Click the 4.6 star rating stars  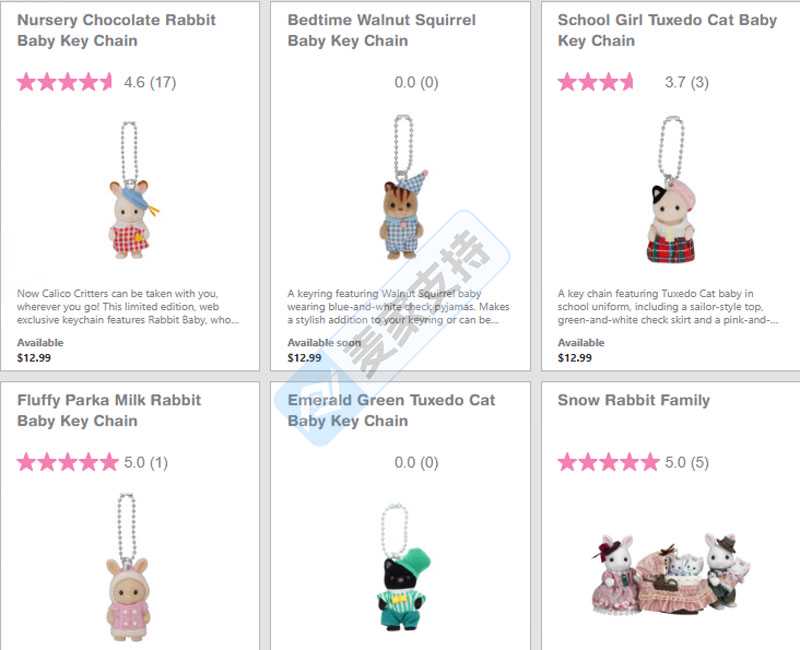coord(64,82)
